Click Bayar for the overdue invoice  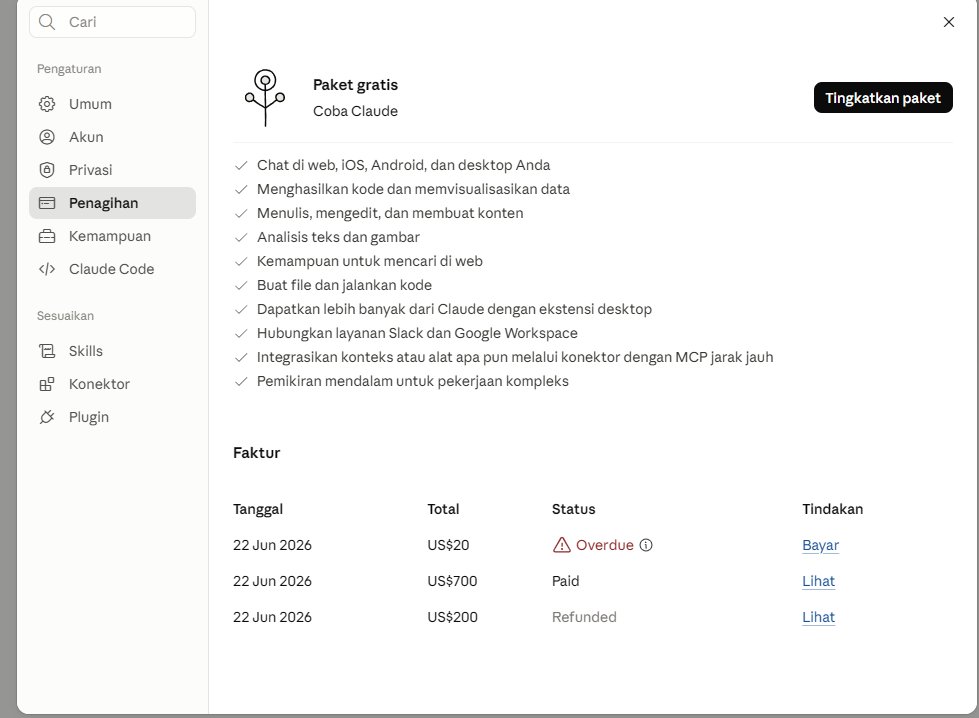pyautogui.click(x=820, y=545)
